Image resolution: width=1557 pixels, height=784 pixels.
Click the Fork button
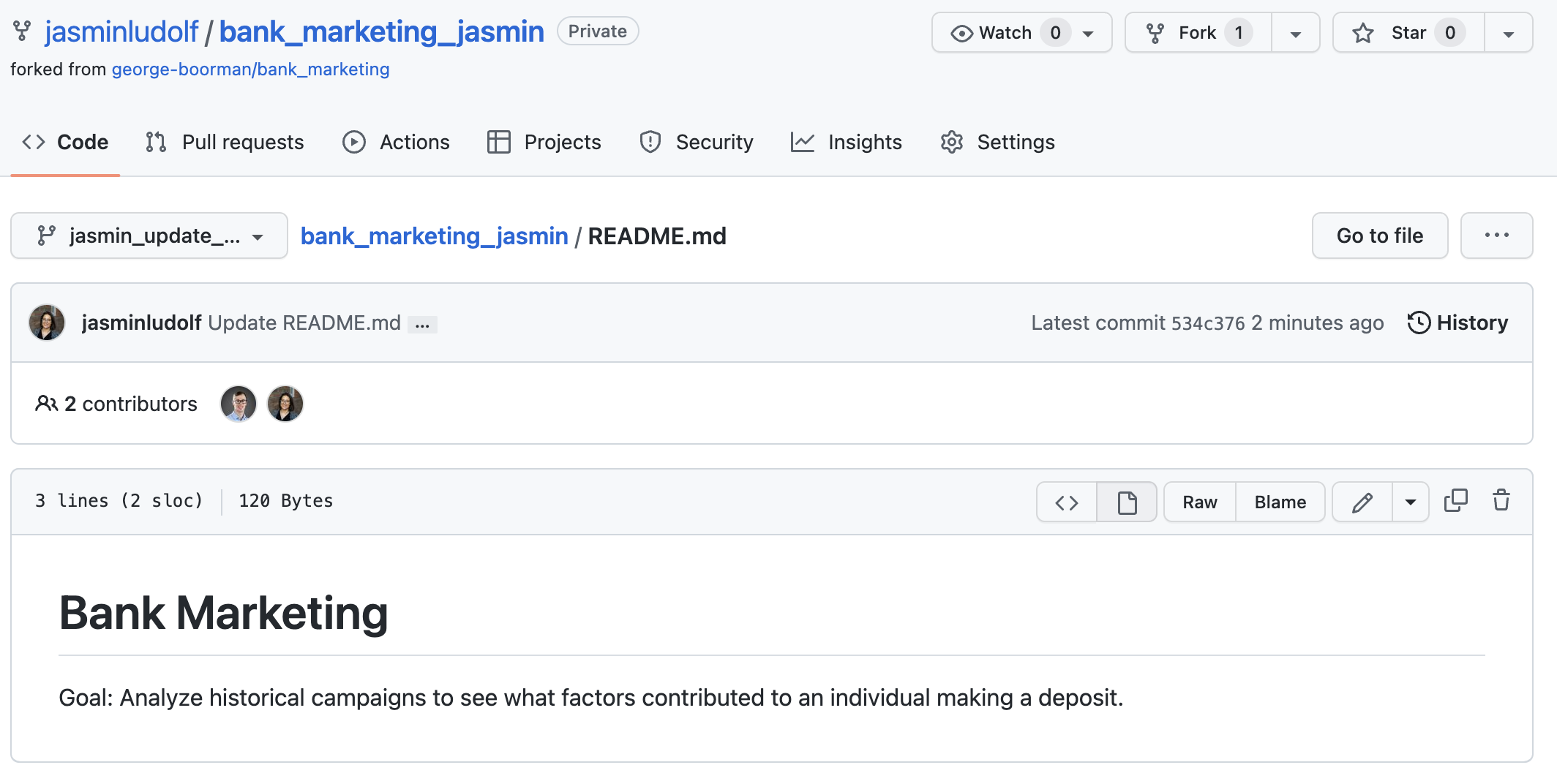point(1198,33)
